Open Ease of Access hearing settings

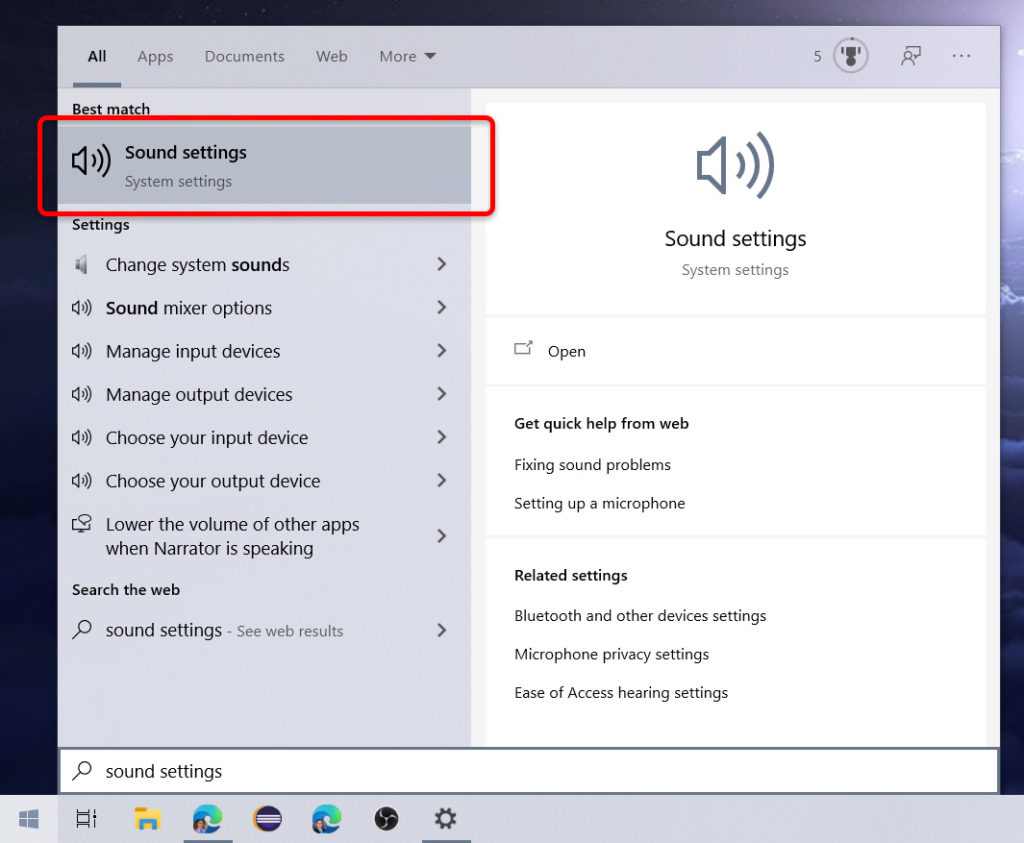pos(621,692)
